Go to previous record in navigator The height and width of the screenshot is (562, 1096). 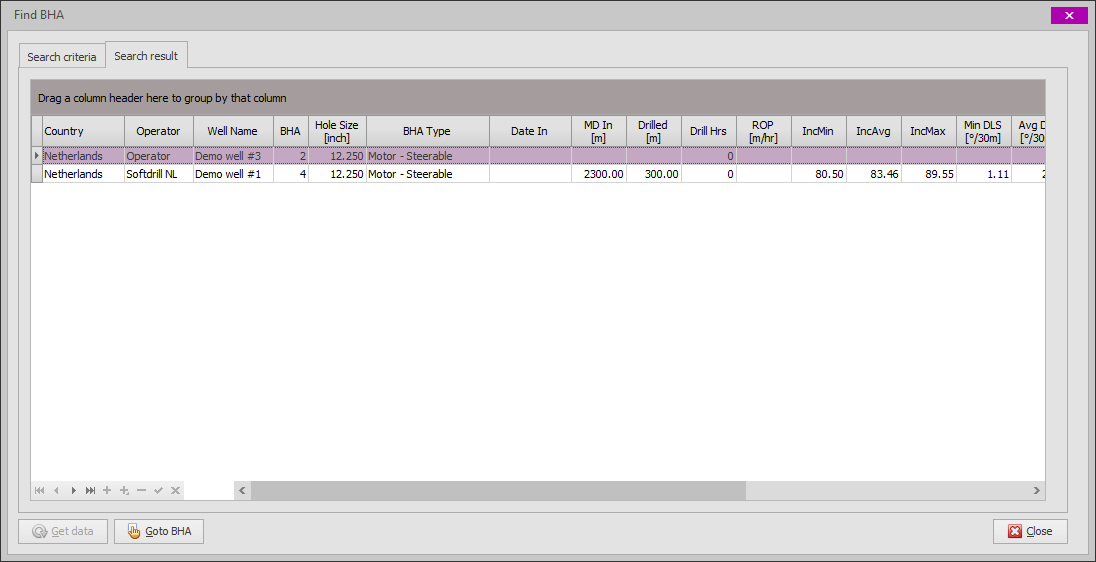pos(57,490)
